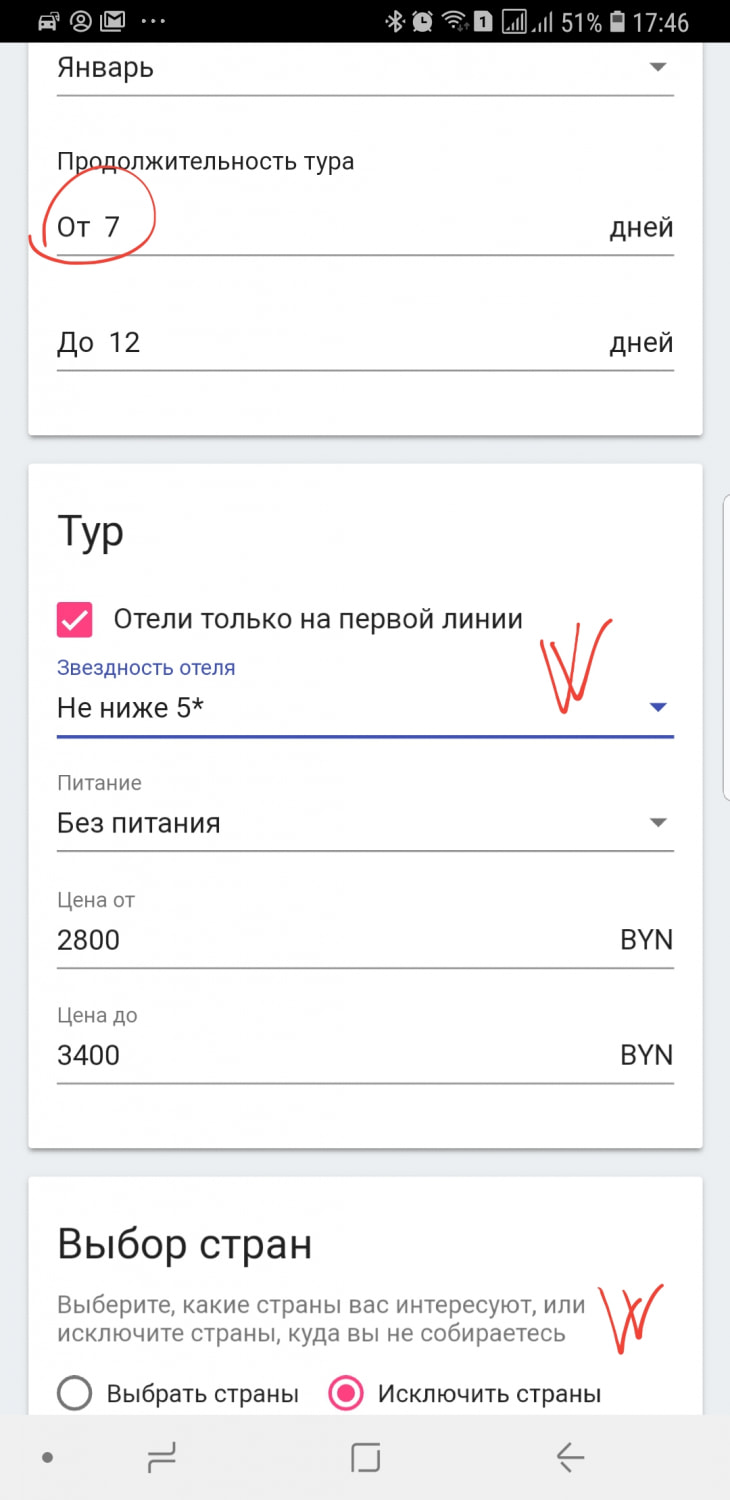Select the 'Исключить страны' radio button
This screenshot has height=1500, width=730.
(x=346, y=1393)
